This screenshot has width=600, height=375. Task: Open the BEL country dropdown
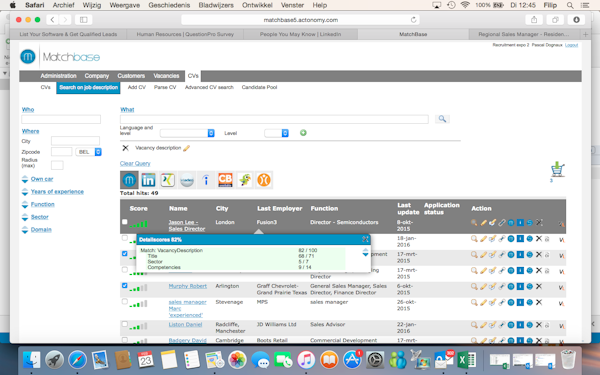88,152
